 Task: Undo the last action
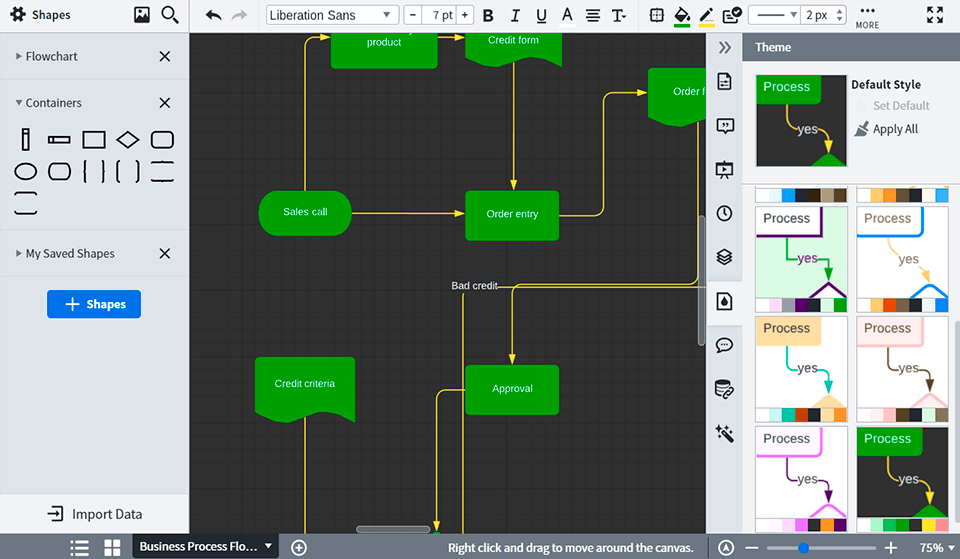coord(213,15)
